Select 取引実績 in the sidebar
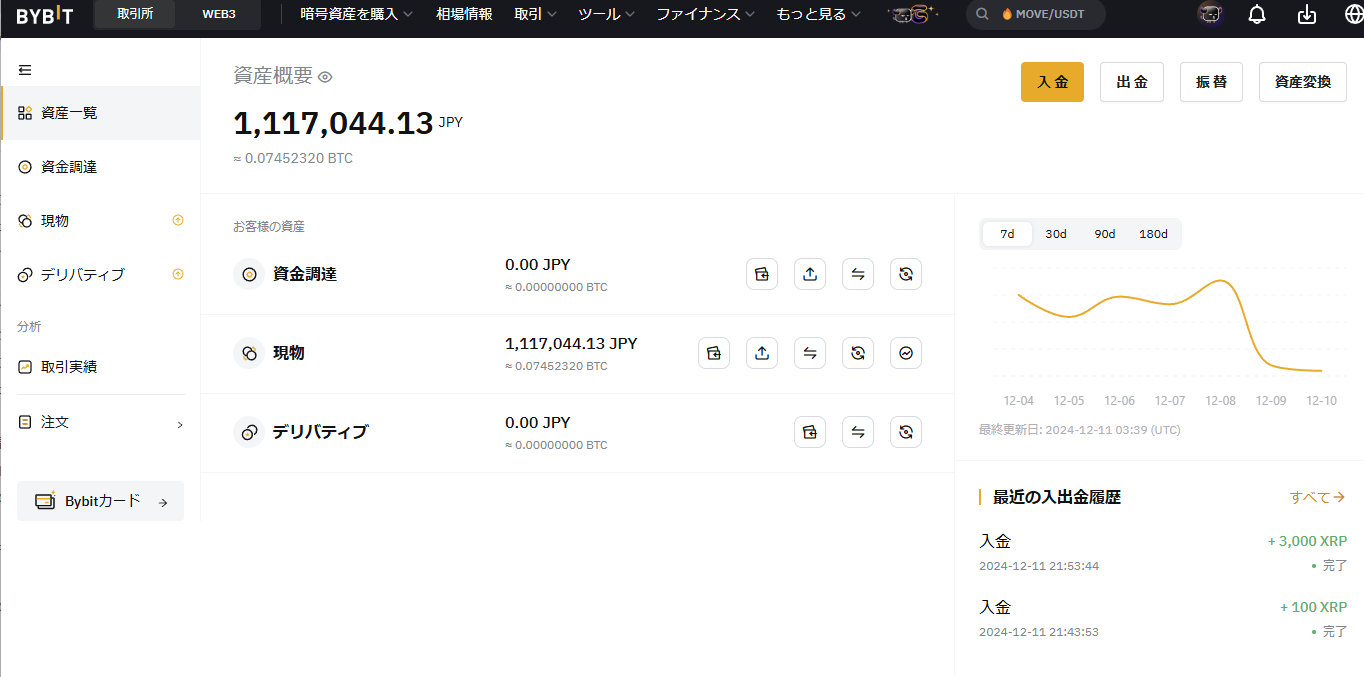The height and width of the screenshot is (677, 1364). pyautogui.click(x=69, y=367)
